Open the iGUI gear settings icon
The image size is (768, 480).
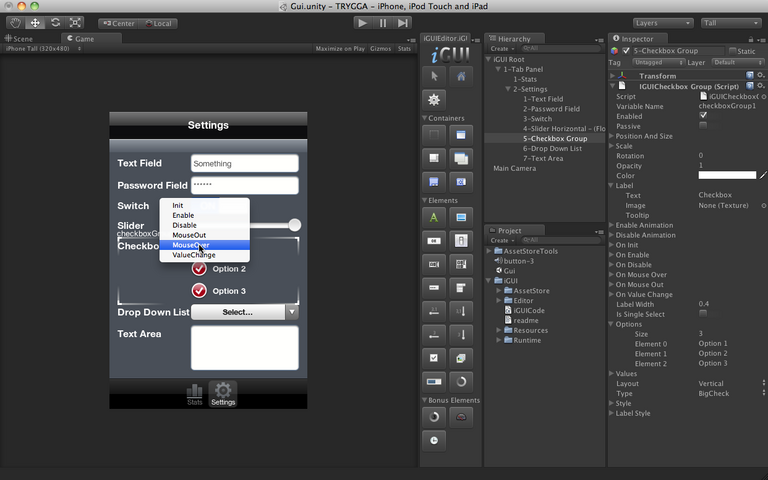434,99
